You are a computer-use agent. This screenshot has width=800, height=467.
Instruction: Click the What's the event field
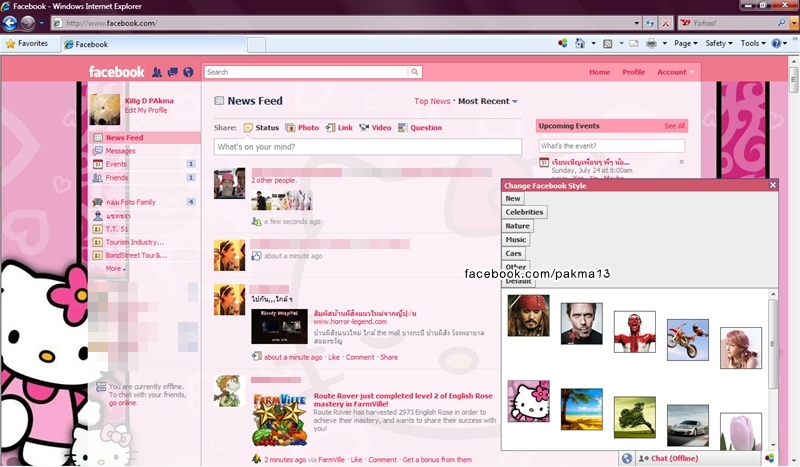click(x=611, y=146)
